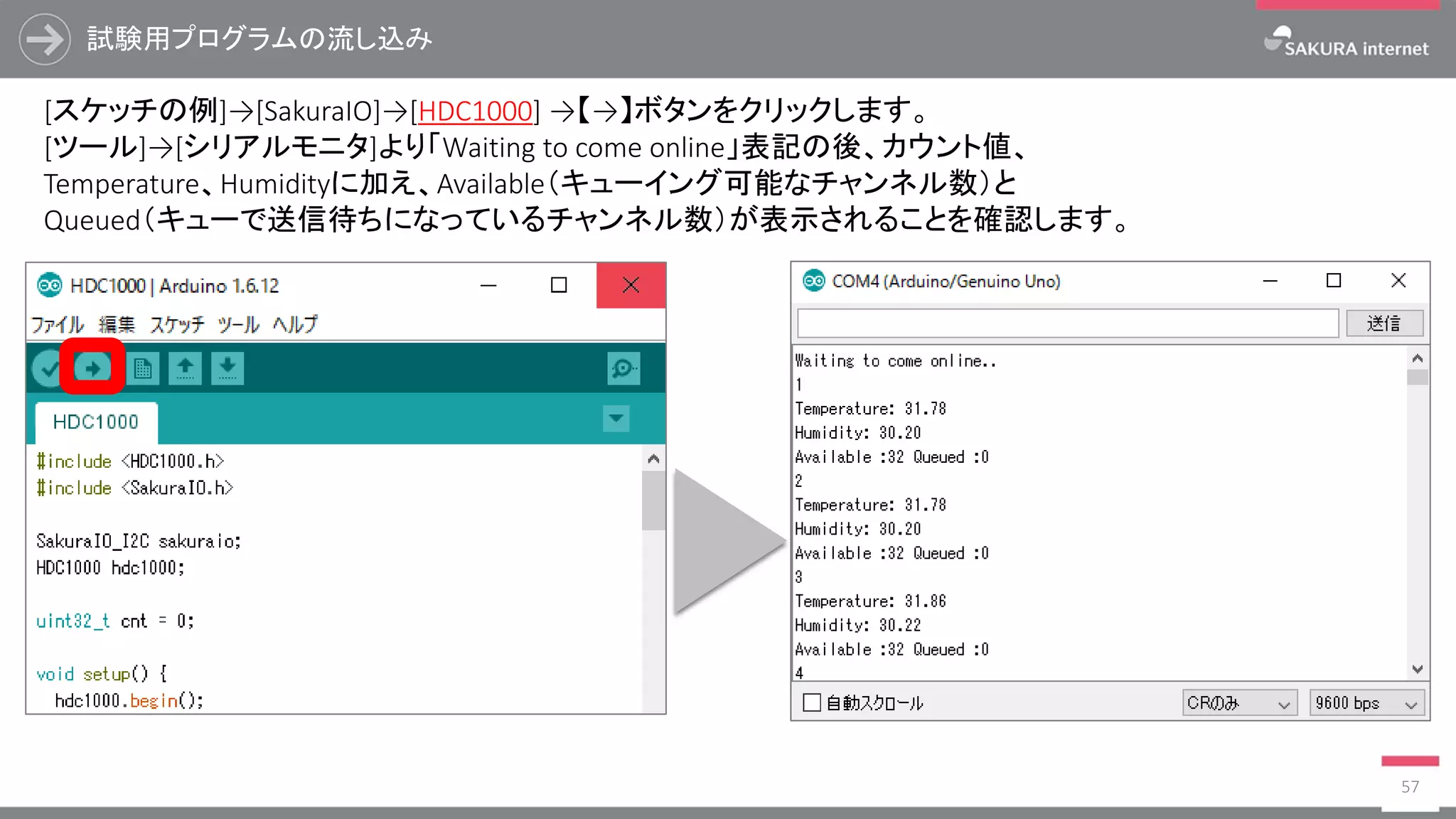Click the Arduino logo in COM4 title bar
Image resolution: width=1456 pixels, height=819 pixels.
813,281
